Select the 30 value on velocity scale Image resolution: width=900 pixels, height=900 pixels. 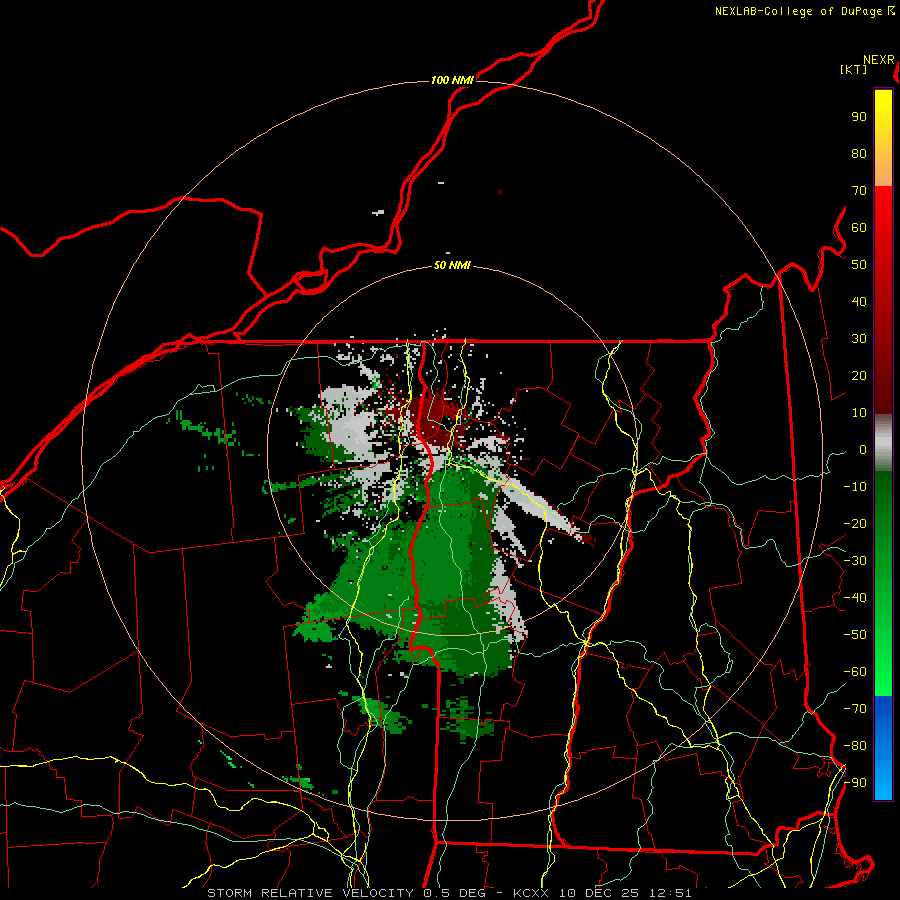click(x=859, y=339)
